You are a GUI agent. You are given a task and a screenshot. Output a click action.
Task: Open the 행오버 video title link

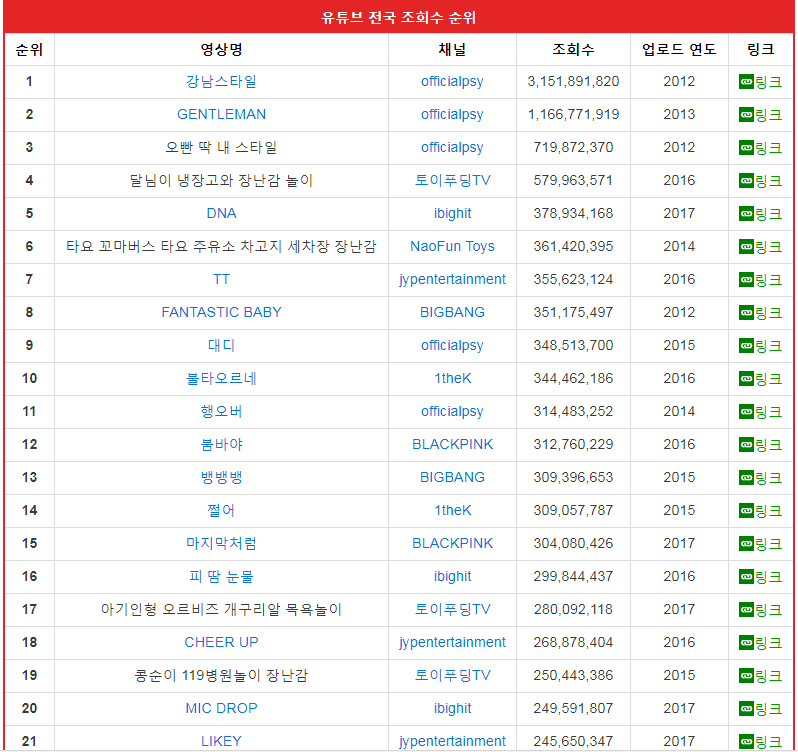221,411
